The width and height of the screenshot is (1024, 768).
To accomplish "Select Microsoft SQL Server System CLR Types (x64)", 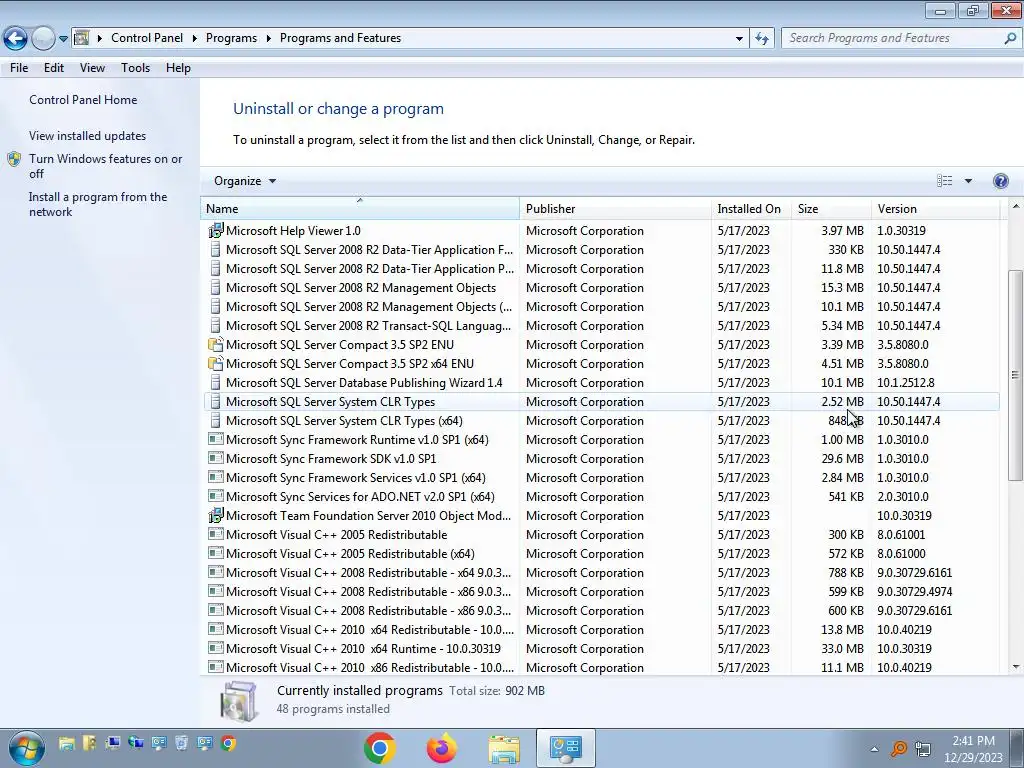I will point(601,421).
